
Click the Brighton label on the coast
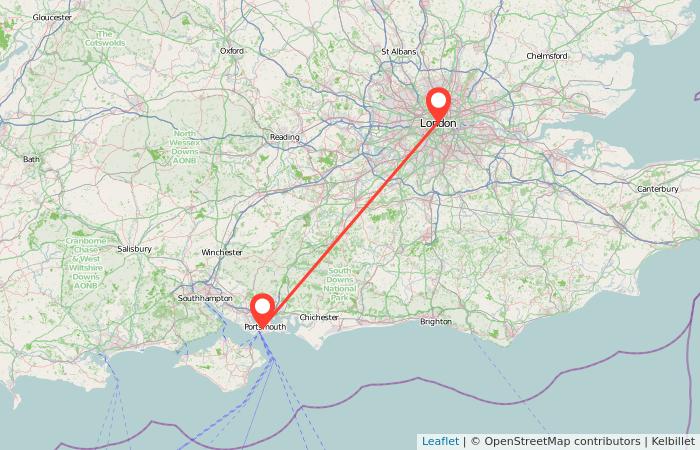436,321
